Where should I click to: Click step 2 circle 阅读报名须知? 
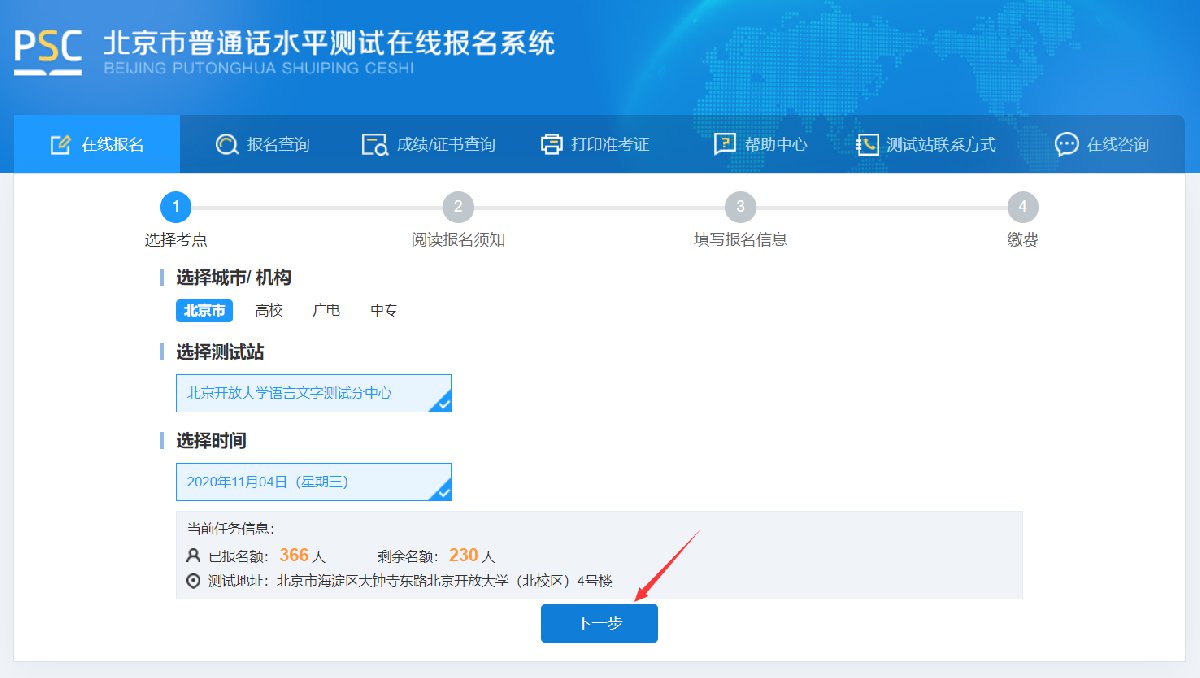[x=457, y=207]
